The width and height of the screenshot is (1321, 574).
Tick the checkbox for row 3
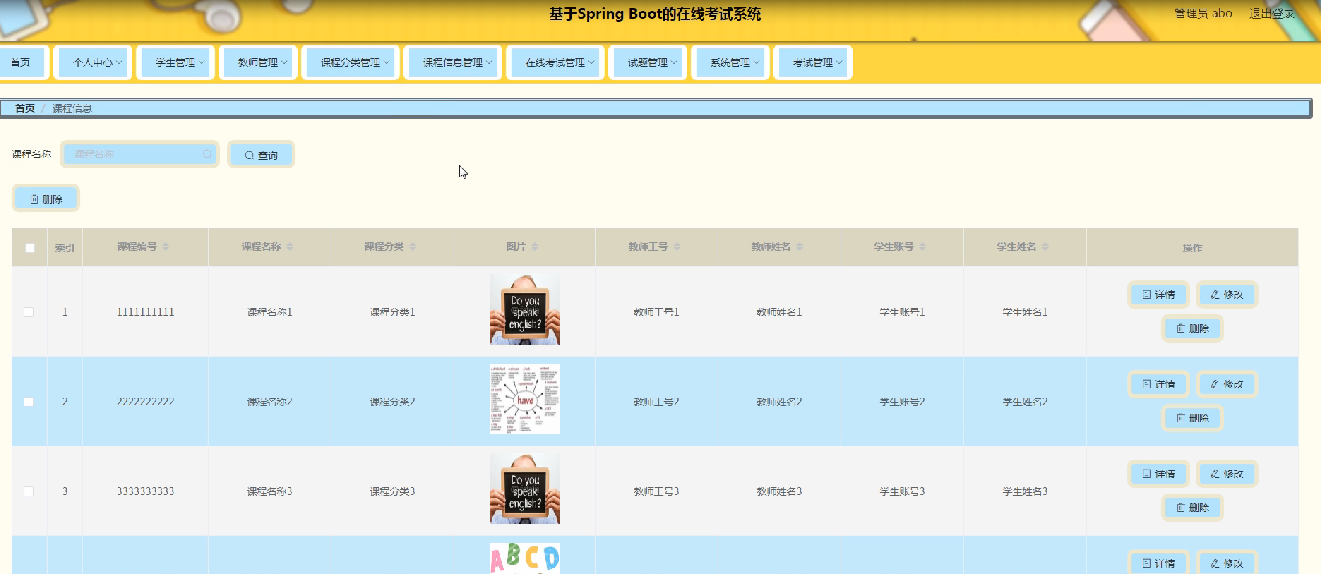pyautogui.click(x=29, y=491)
